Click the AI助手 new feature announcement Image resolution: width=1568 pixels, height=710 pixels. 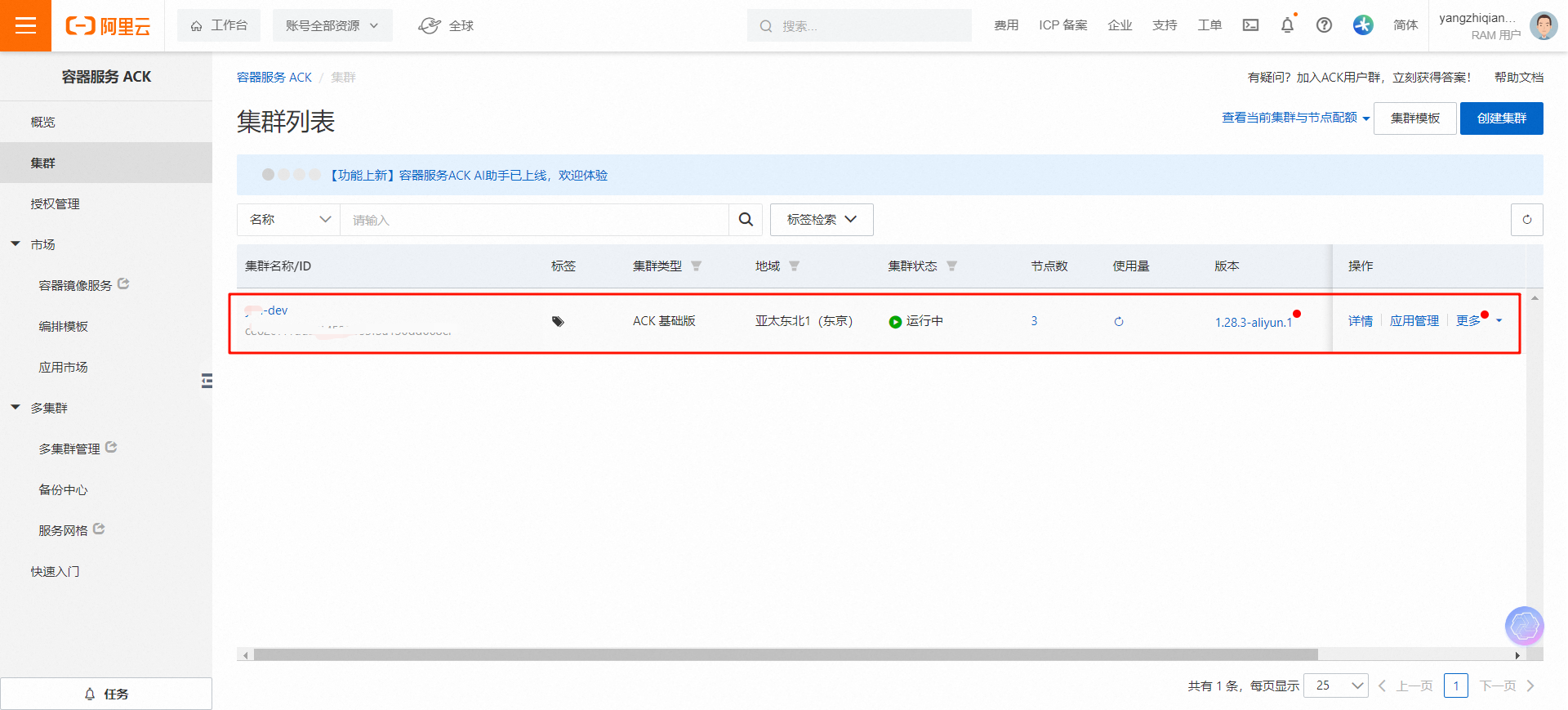[467, 176]
